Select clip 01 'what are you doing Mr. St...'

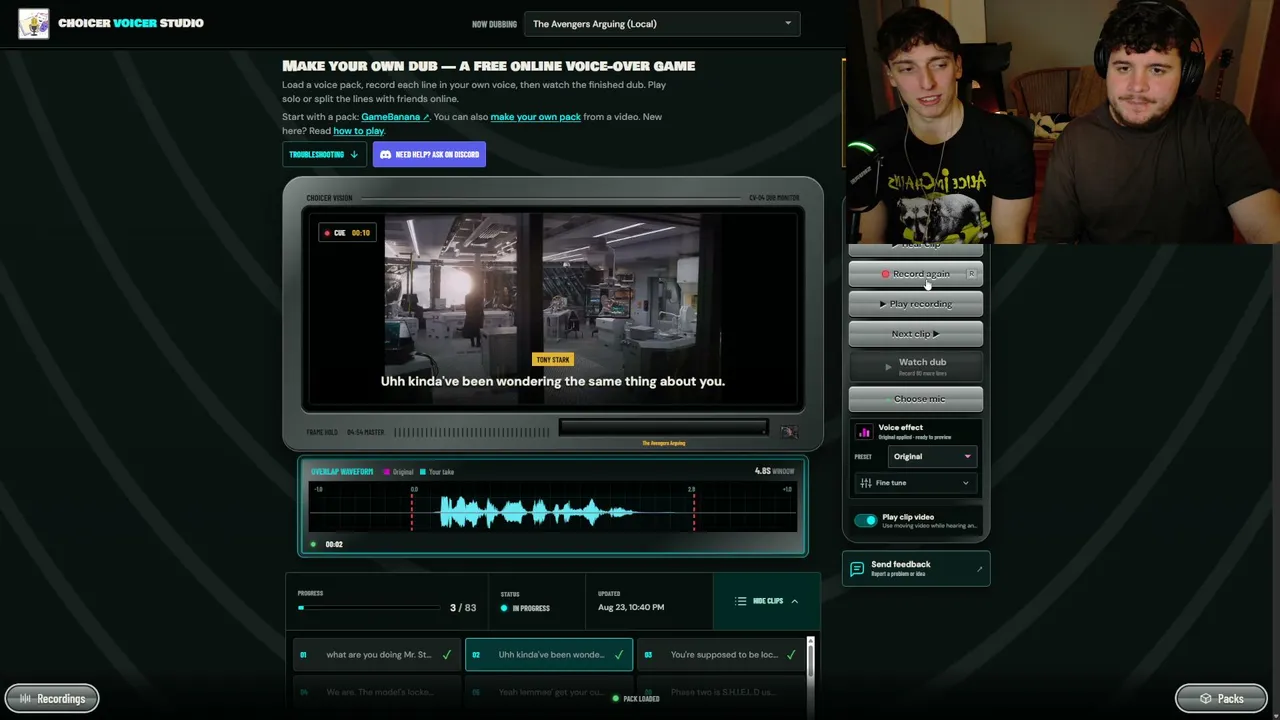click(x=377, y=655)
